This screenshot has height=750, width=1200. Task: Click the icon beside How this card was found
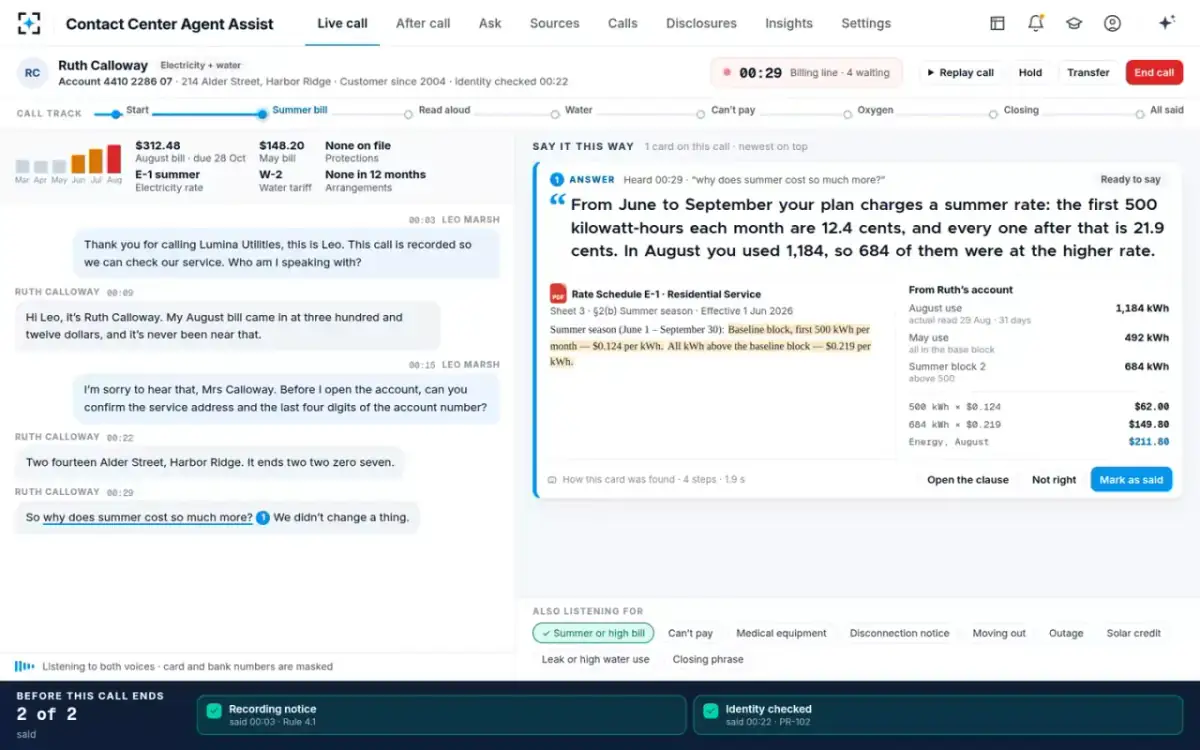[552, 480]
